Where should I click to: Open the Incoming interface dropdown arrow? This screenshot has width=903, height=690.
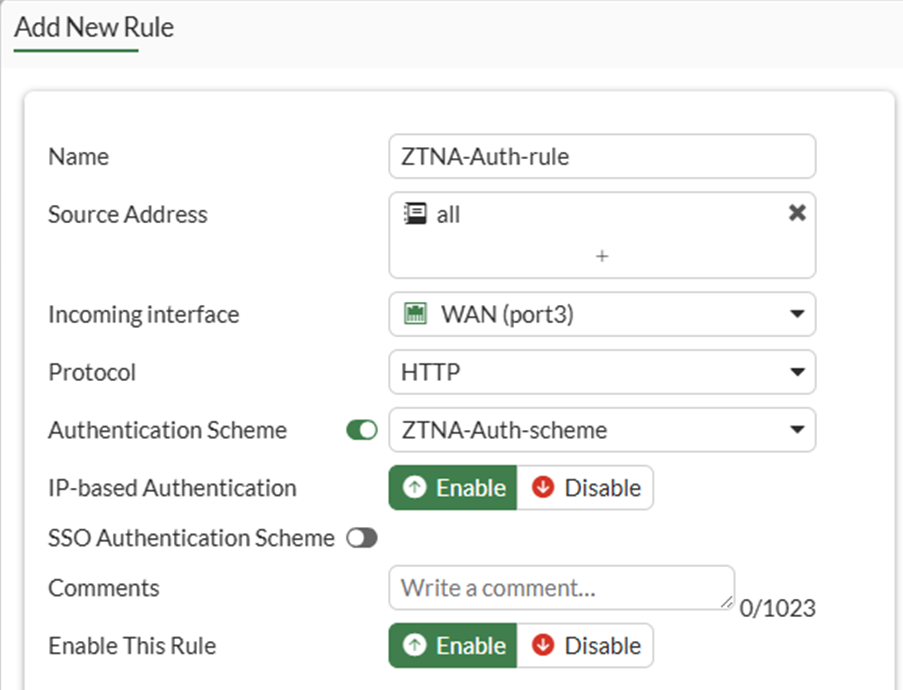tap(797, 314)
